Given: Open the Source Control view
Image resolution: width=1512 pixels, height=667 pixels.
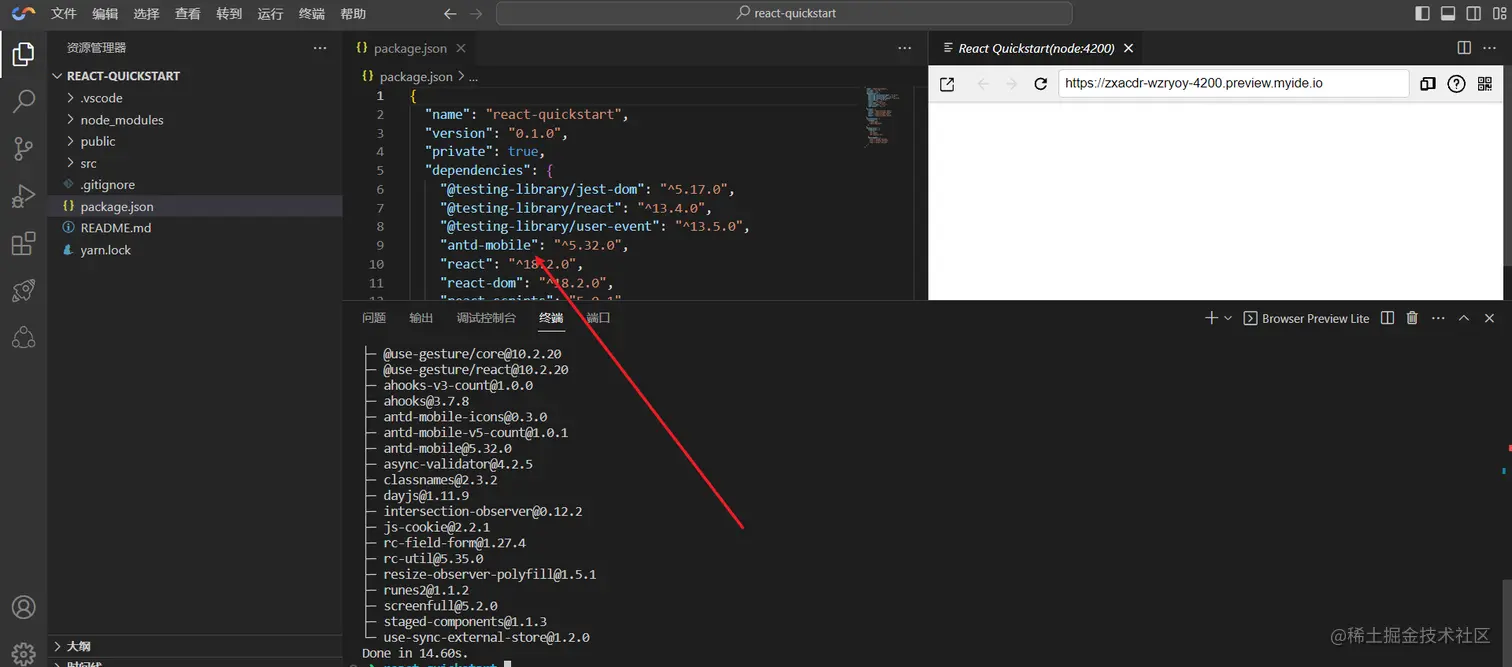Looking at the screenshot, I should coord(23,149).
